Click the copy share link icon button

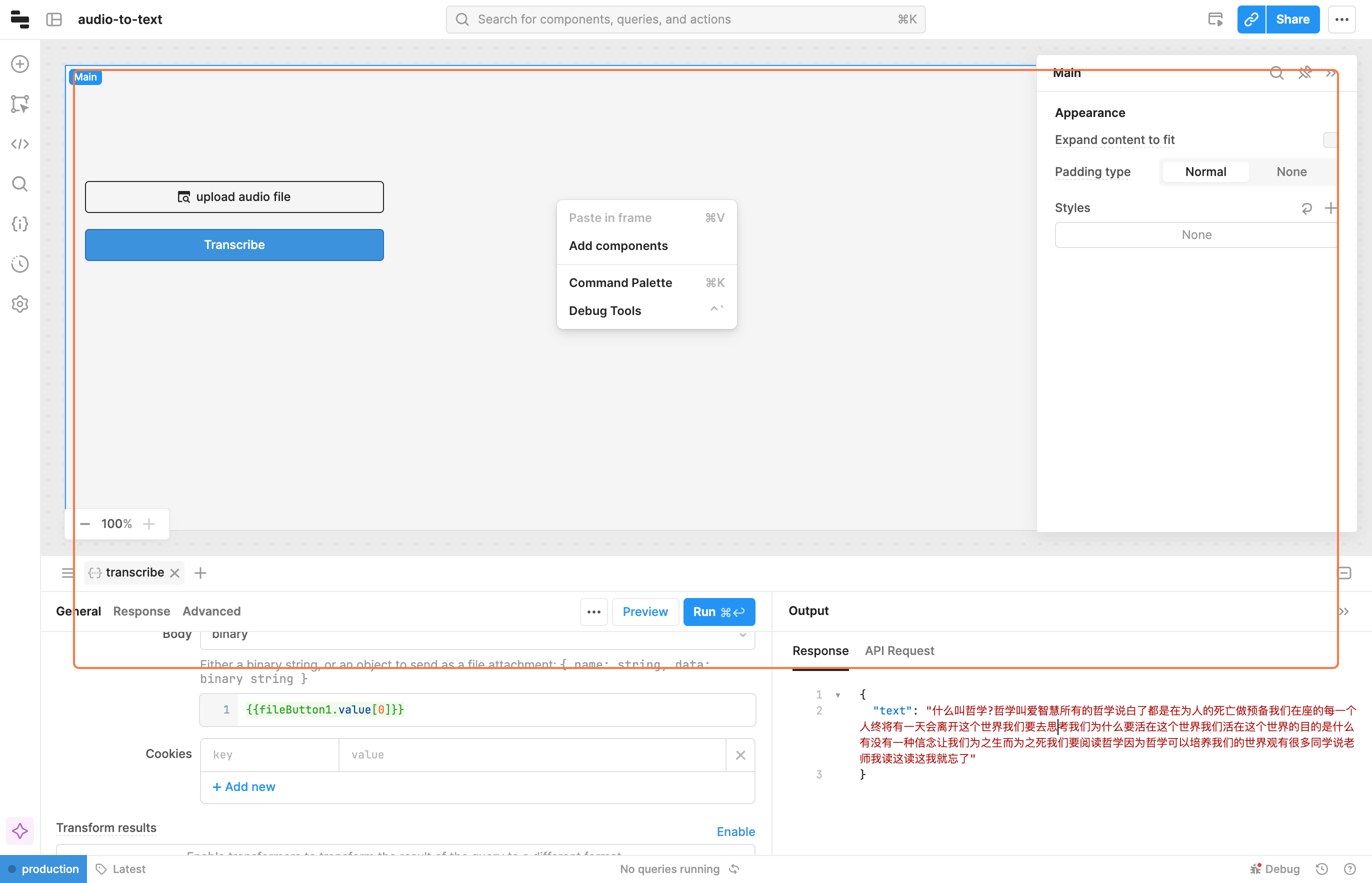tap(1250, 19)
